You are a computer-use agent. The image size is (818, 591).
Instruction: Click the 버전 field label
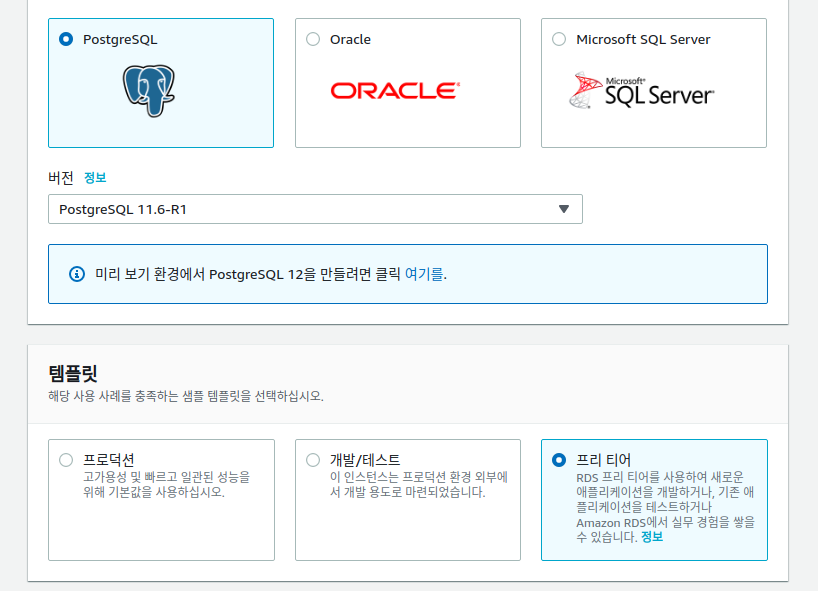[x=61, y=178]
